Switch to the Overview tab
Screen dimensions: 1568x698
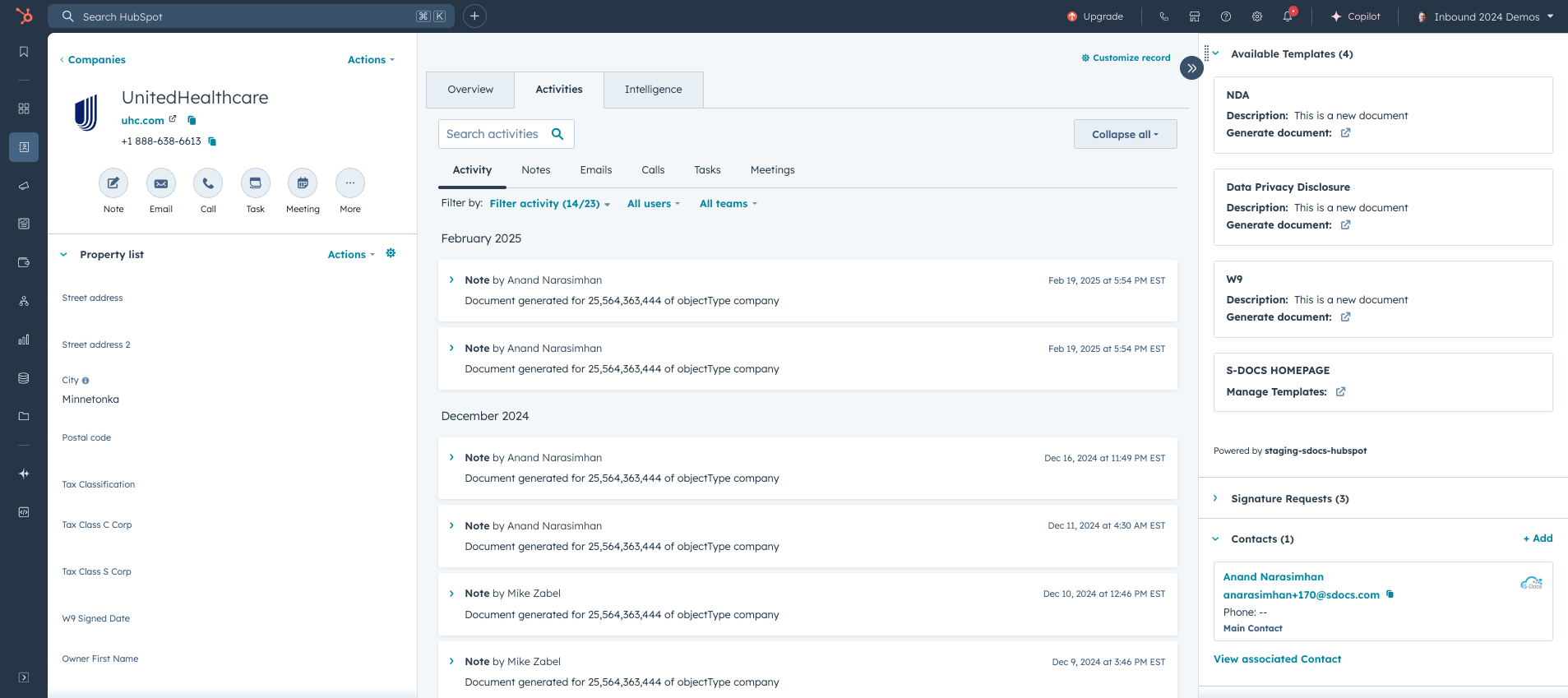coord(470,90)
